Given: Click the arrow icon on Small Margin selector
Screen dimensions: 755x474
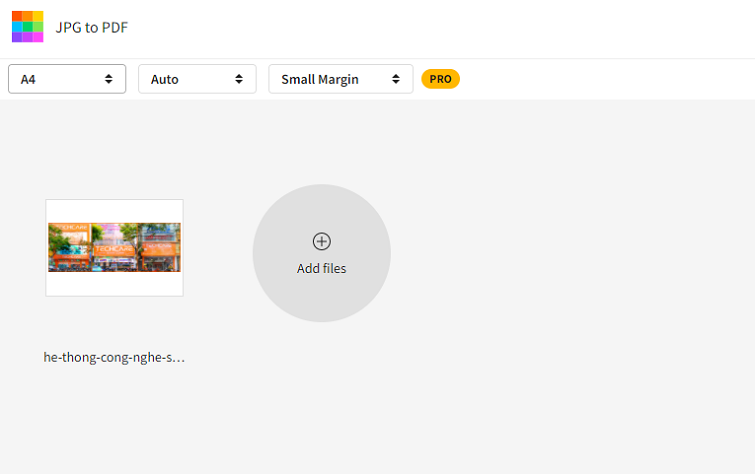Looking at the screenshot, I should click(x=396, y=79).
